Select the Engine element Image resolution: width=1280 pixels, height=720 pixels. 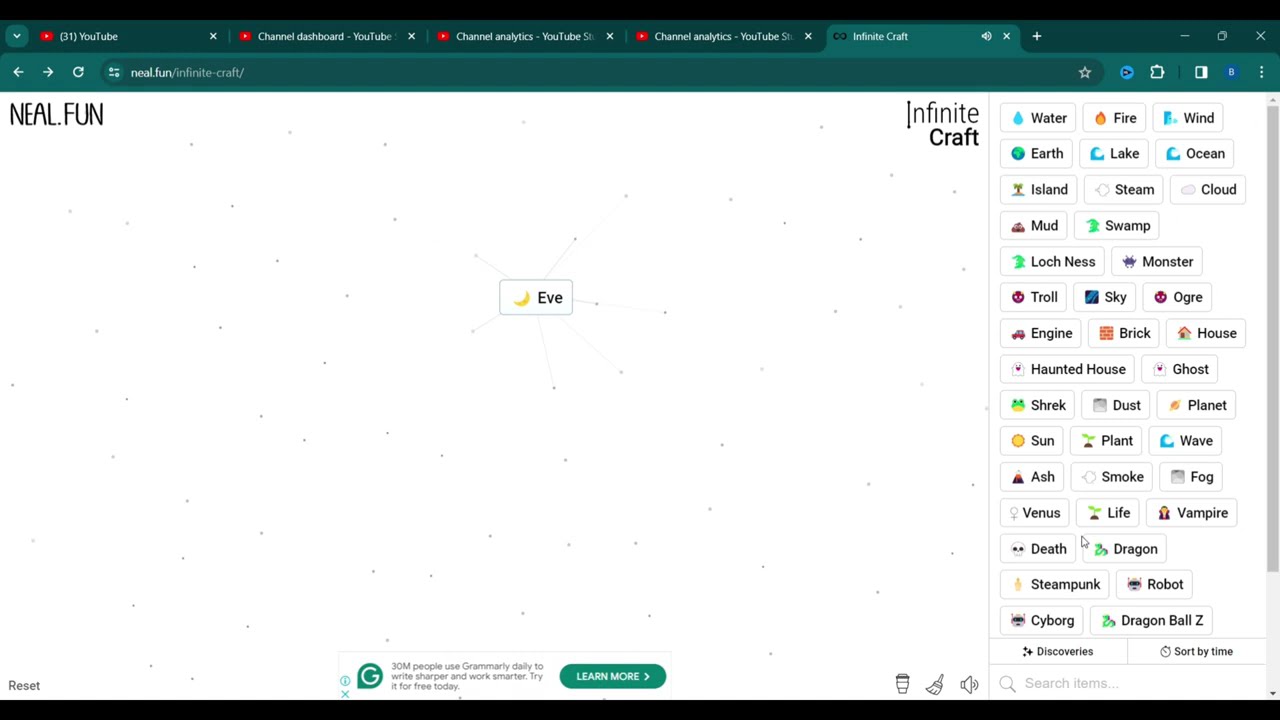point(1041,333)
